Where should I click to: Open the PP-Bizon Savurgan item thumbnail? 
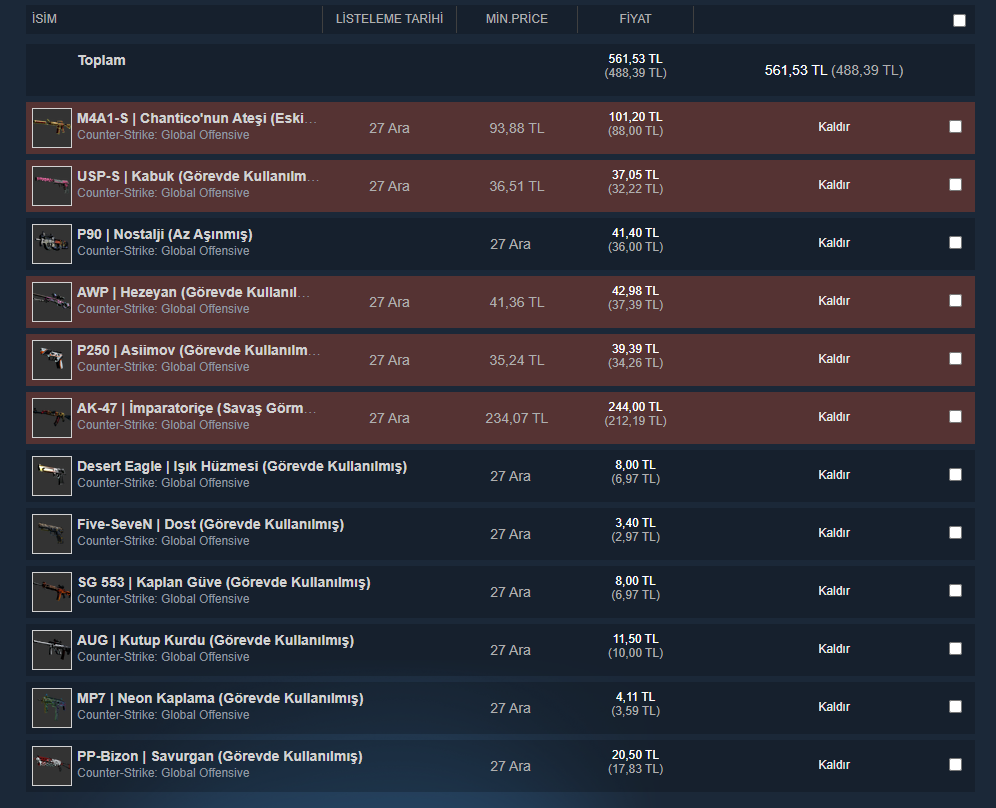coord(52,766)
